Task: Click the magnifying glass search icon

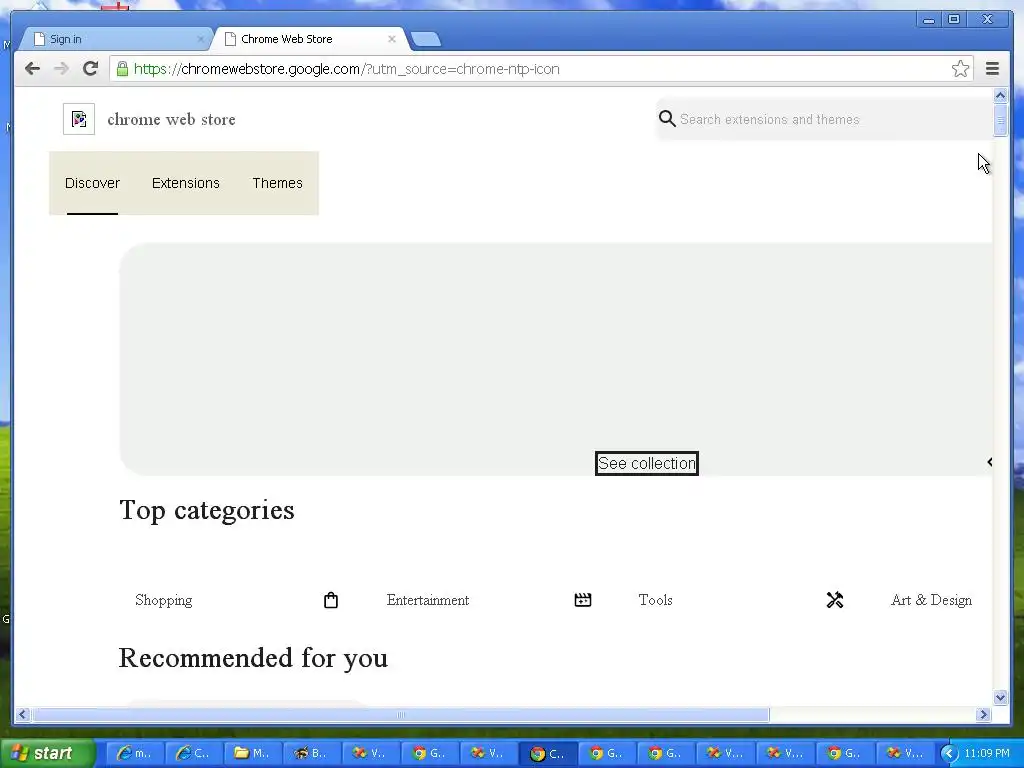Action: [x=667, y=119]
